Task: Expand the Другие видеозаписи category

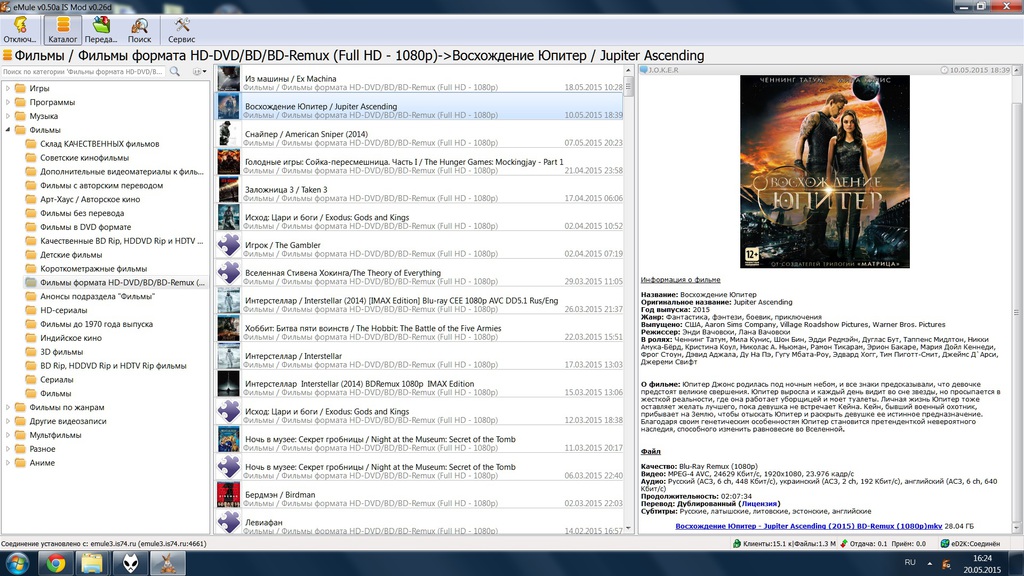Action: click(x=8, y=421)
